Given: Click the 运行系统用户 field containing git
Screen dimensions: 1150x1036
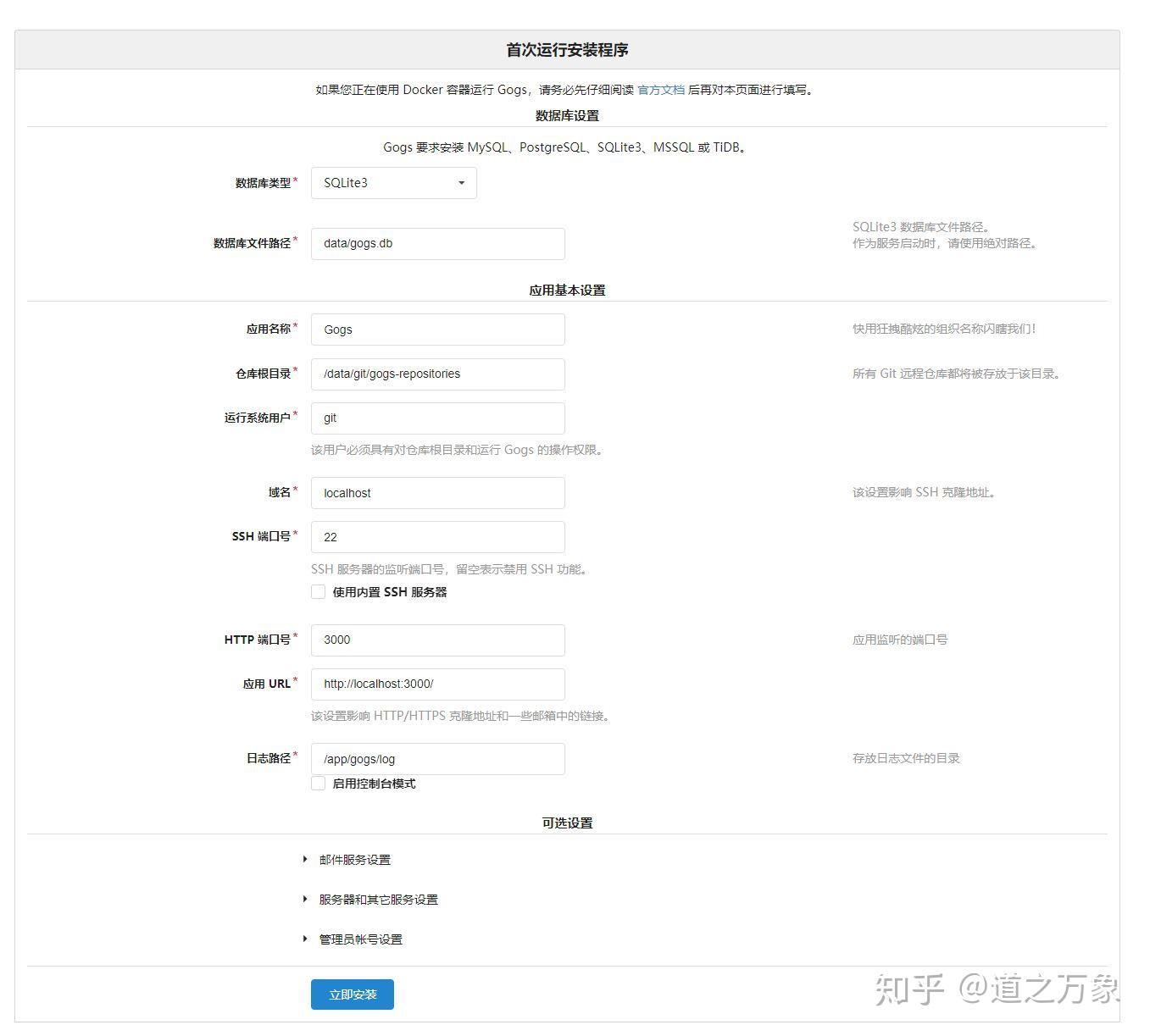Looking at the screenshot, I should coord(437,418).
